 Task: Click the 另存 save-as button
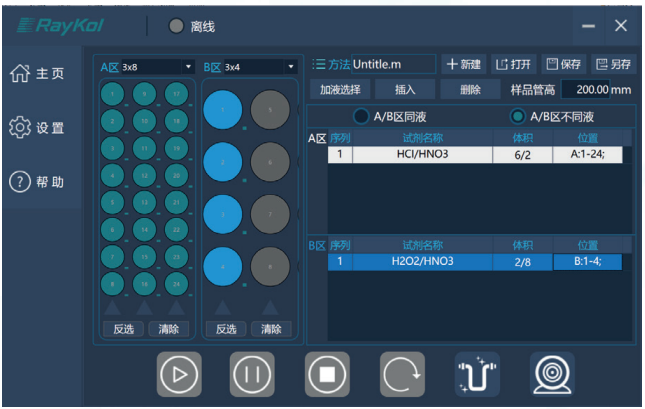coord(613,64)
